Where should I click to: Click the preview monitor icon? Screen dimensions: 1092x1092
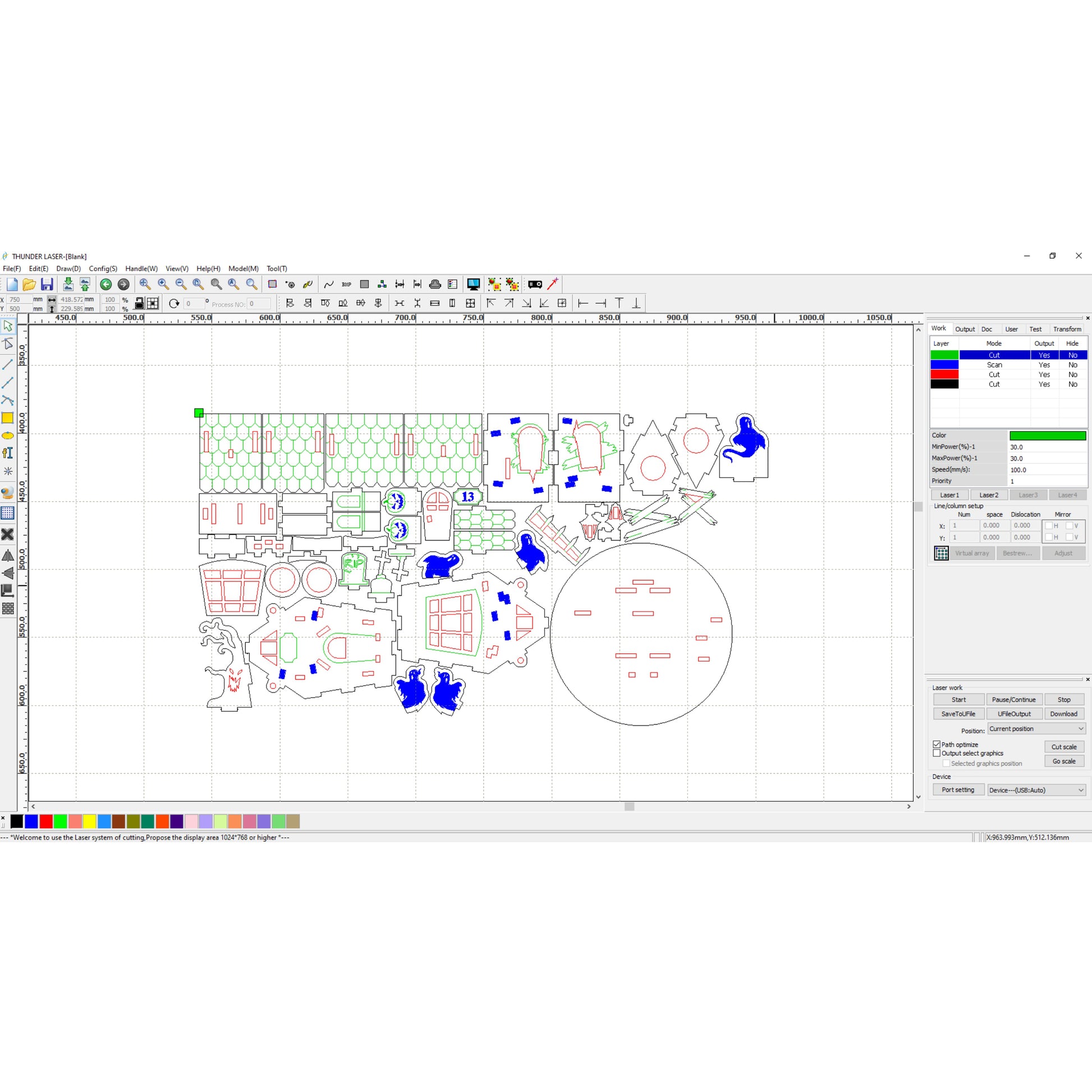[473, 285]
